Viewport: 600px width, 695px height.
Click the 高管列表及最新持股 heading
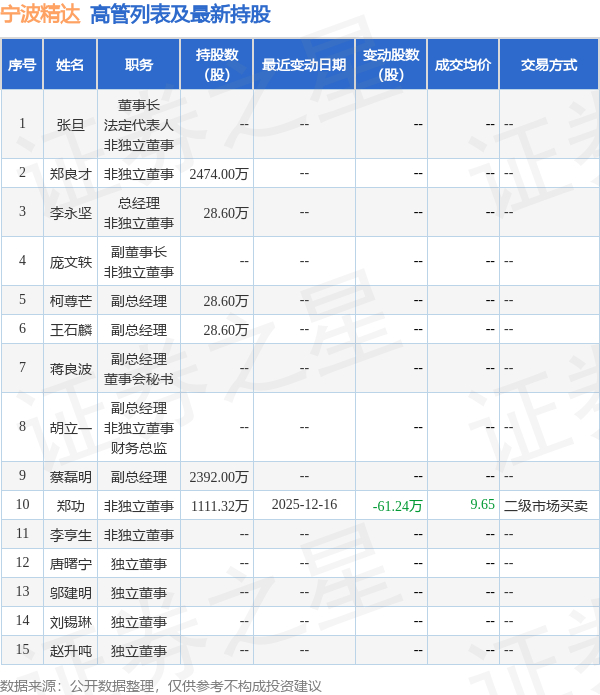[180, 14]
